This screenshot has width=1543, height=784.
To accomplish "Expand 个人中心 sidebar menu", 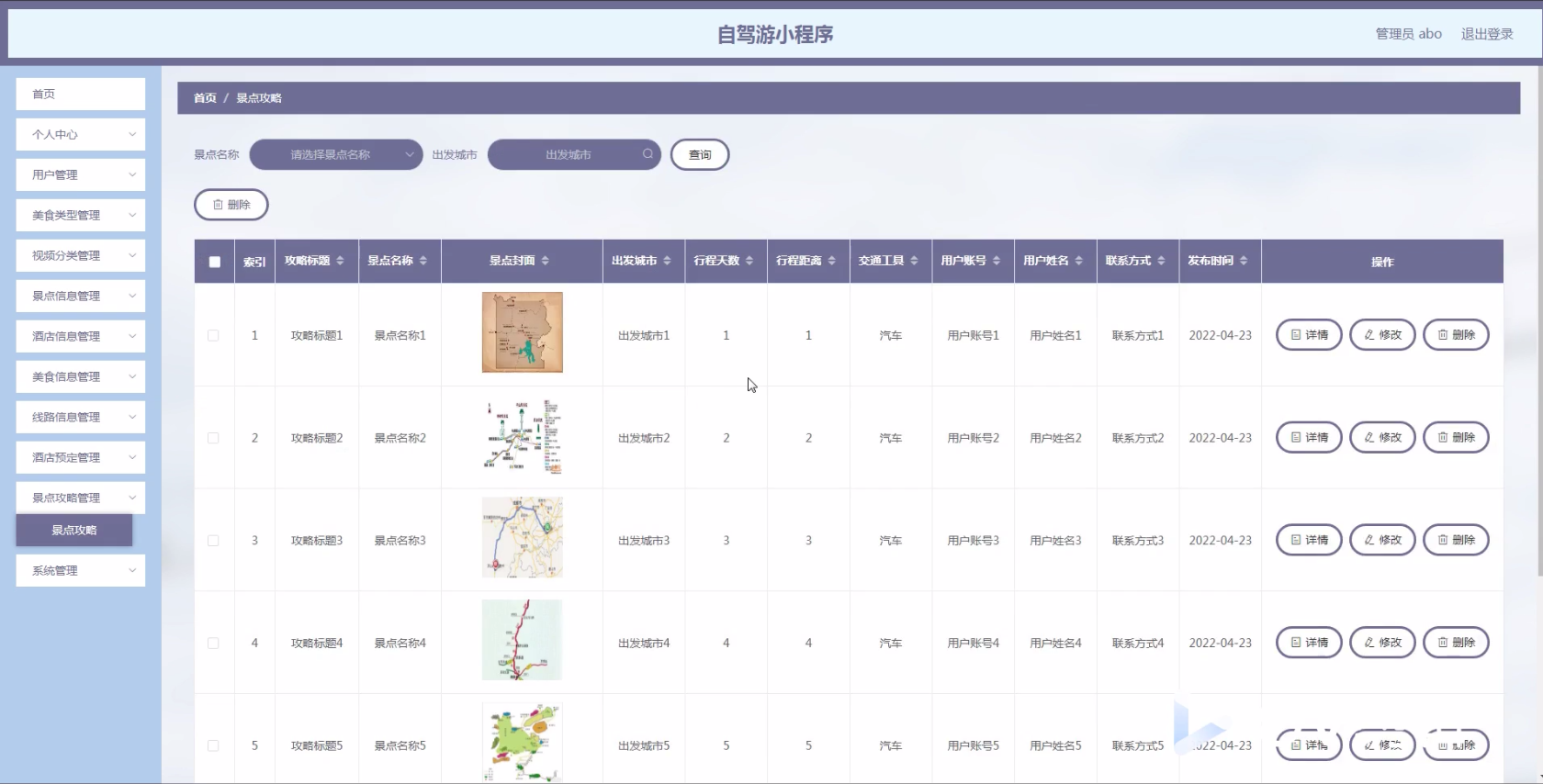I will point(81,134).
